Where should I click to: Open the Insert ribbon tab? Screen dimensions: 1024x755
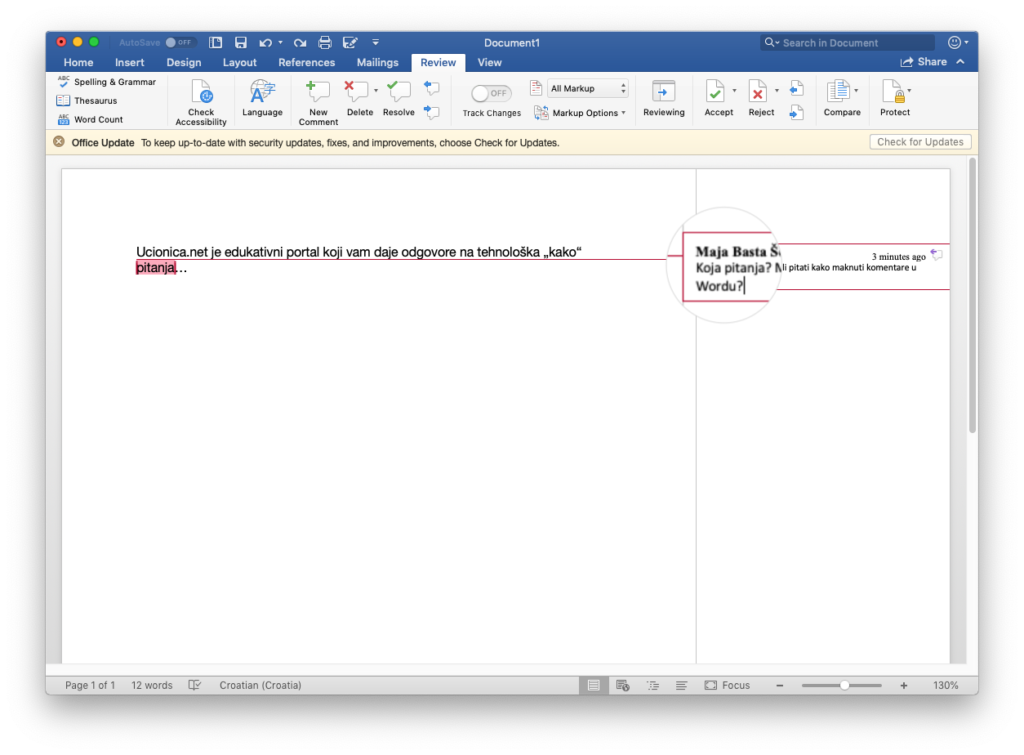(129, 62)
